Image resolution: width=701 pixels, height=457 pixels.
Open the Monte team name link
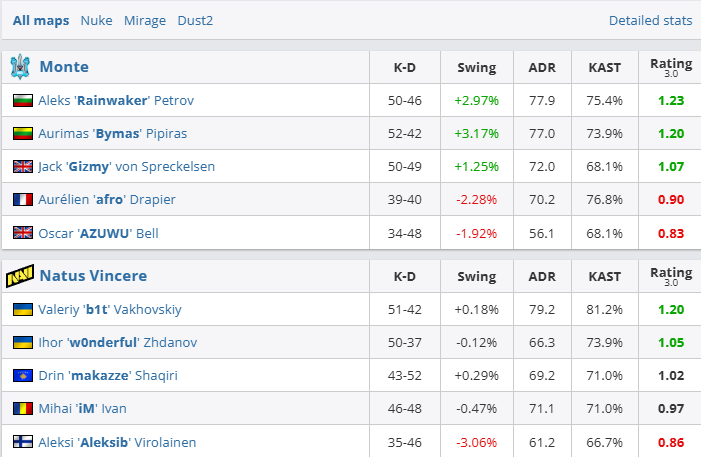[x=64, y=67]
